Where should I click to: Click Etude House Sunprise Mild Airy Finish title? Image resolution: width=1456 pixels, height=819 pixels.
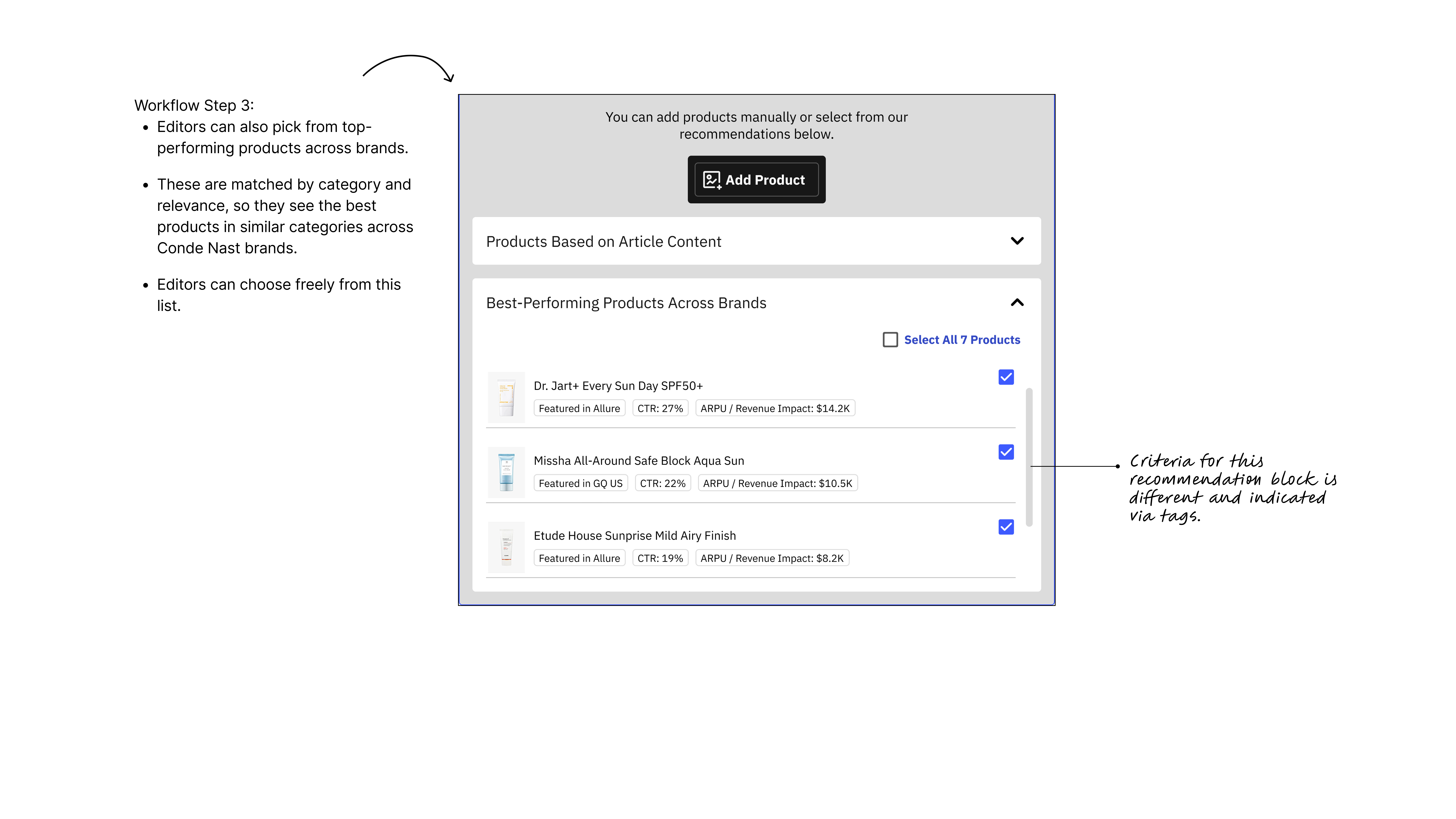coord(635,536)
